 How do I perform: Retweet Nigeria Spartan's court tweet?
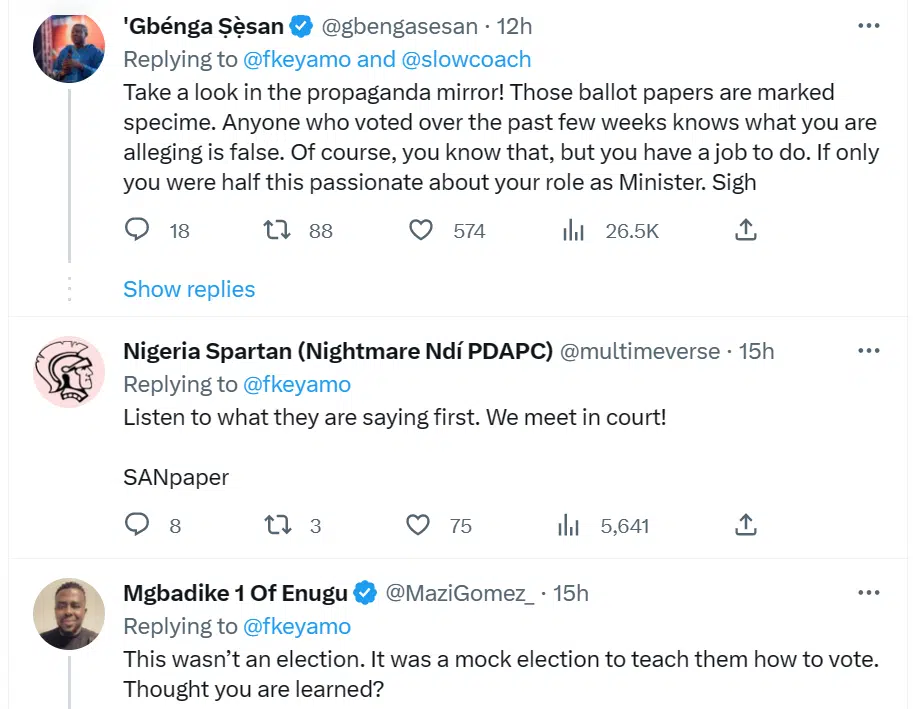tap(275, 525)
